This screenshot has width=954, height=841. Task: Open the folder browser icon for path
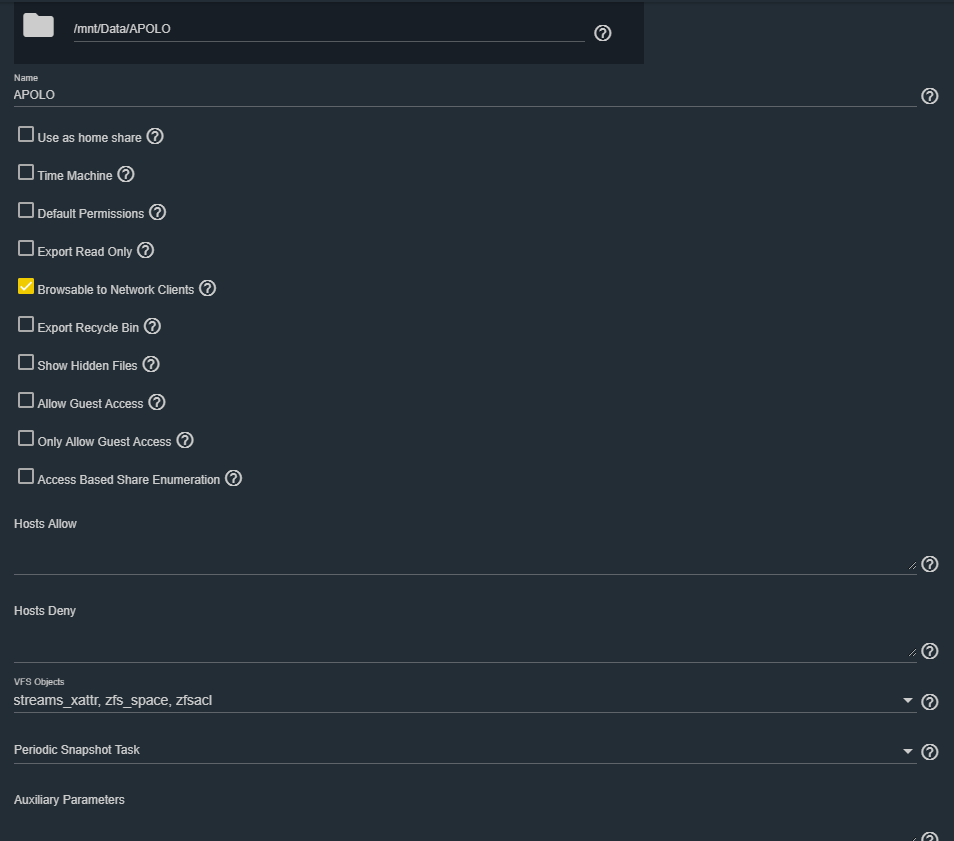[x=38, y=26]
